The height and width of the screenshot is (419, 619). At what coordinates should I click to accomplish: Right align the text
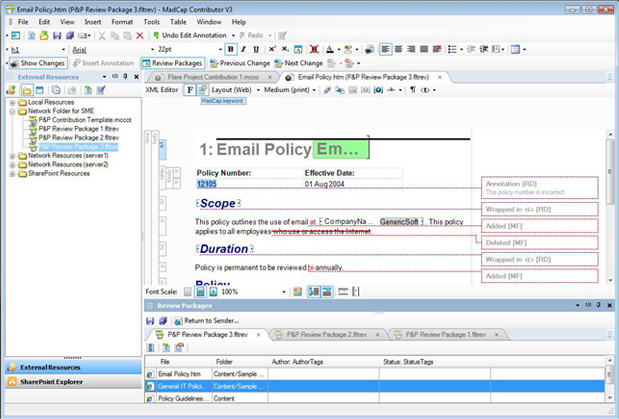pos(411,49)
